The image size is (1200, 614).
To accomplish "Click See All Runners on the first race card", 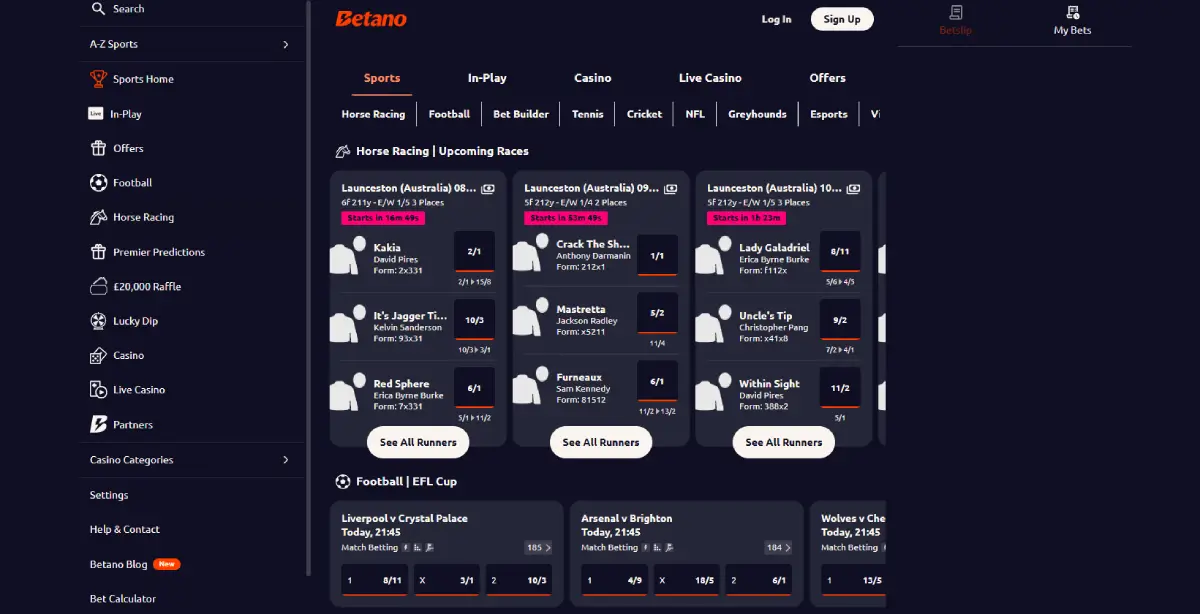I will point(417,442).
